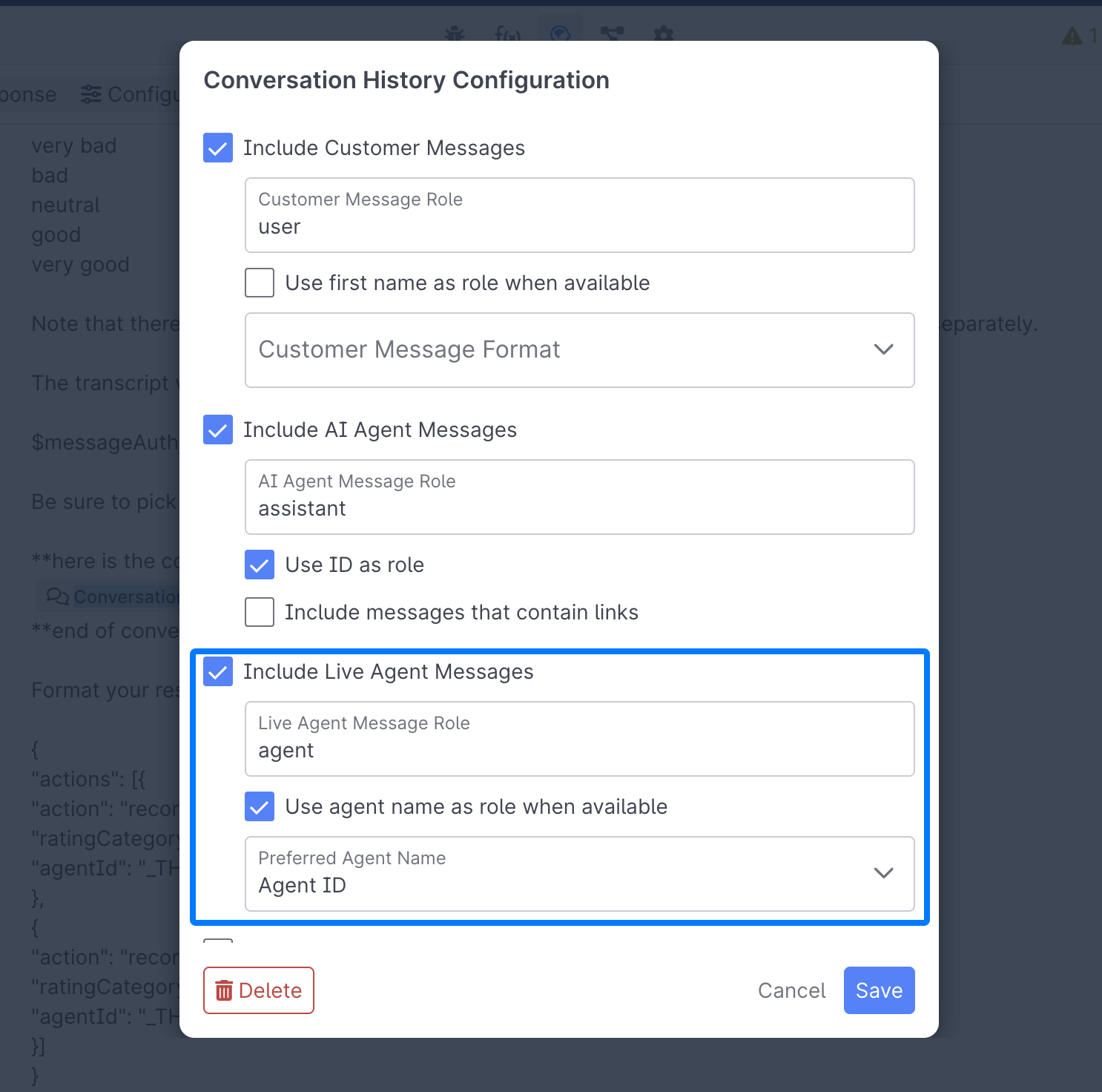Open the flow connections icon

(613, 35)
